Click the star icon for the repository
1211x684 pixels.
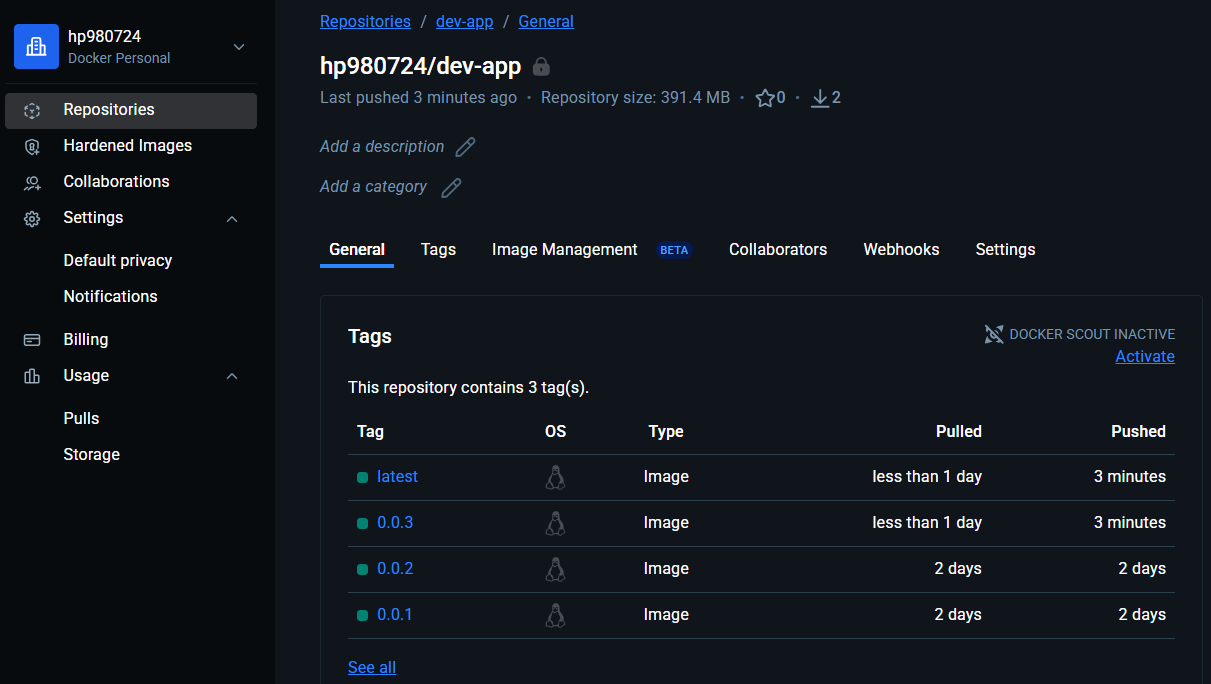[x=765, y=98]
